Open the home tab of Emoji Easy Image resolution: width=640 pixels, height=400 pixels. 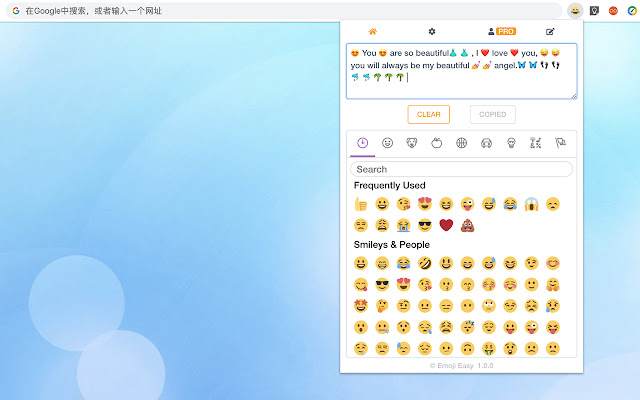[x=372, y=31]
